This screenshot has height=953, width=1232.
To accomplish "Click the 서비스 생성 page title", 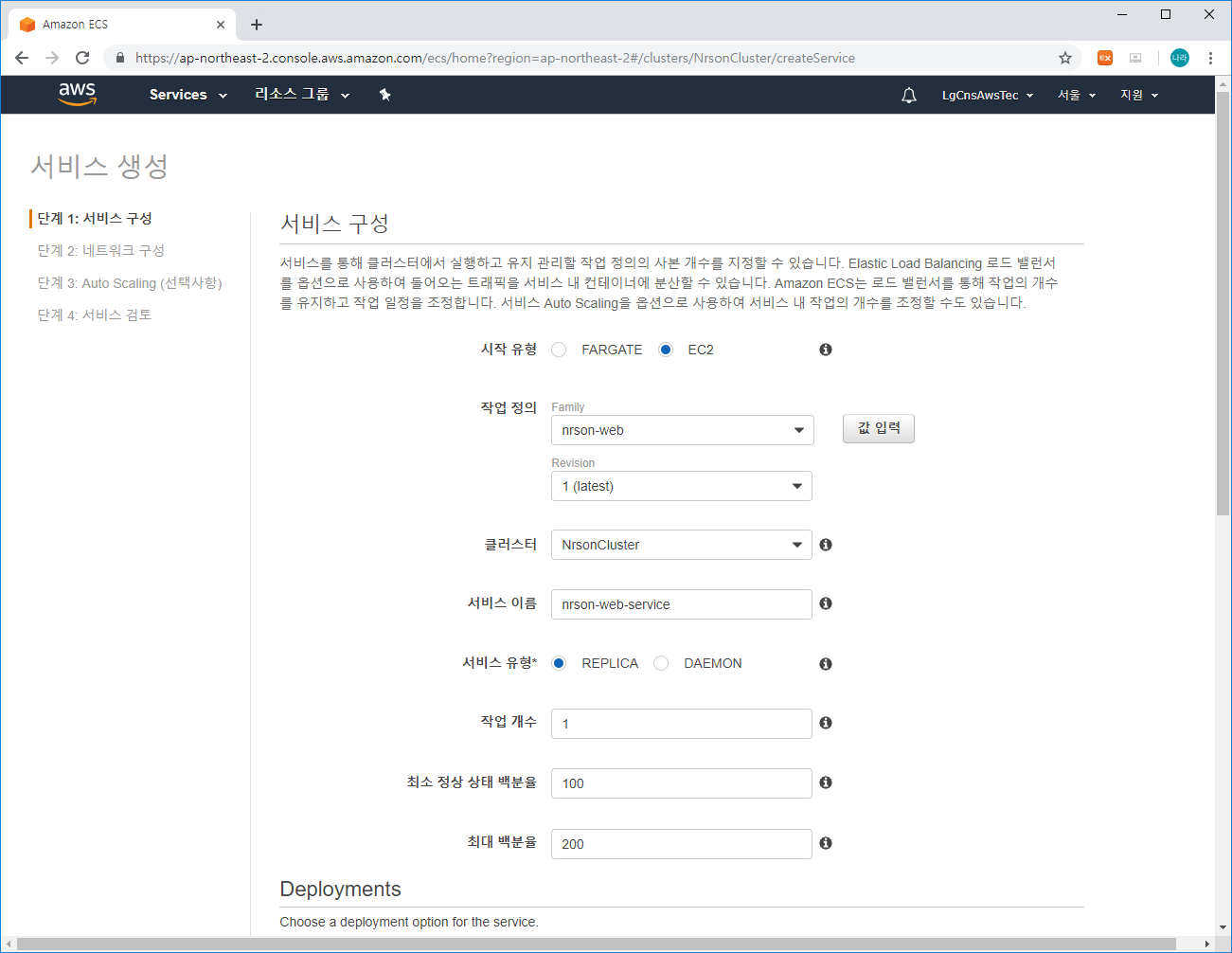I will click(x=99, y=166).
